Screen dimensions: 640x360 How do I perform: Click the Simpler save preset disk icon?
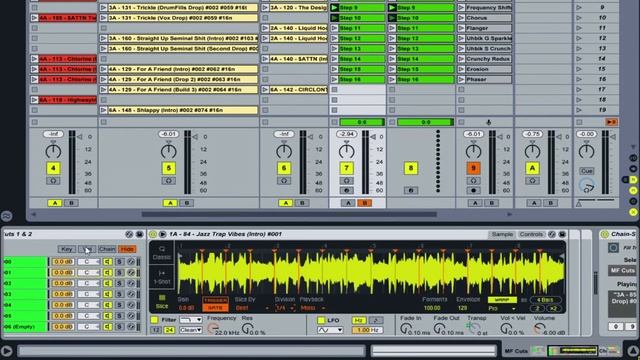562,234
